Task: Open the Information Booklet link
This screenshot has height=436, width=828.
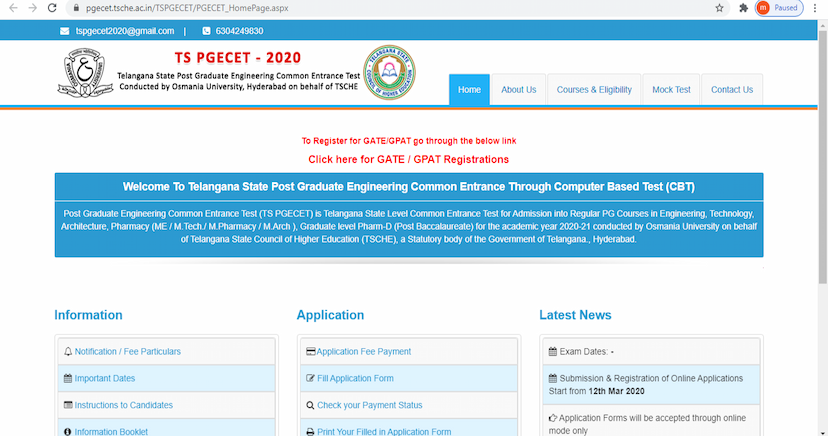Action: tap(111, 432)
